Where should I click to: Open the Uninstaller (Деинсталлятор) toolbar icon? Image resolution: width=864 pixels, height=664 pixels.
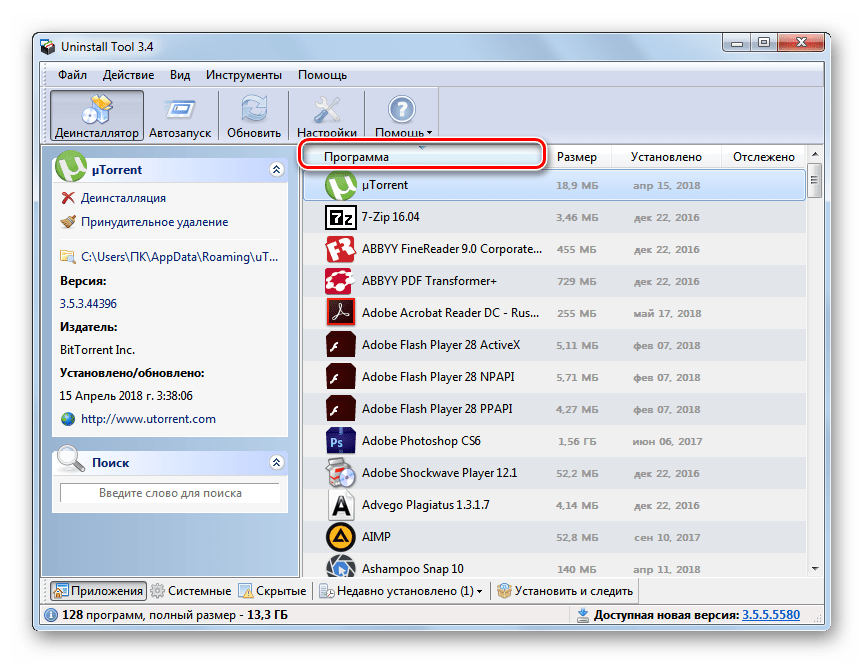tap(96, 115)
